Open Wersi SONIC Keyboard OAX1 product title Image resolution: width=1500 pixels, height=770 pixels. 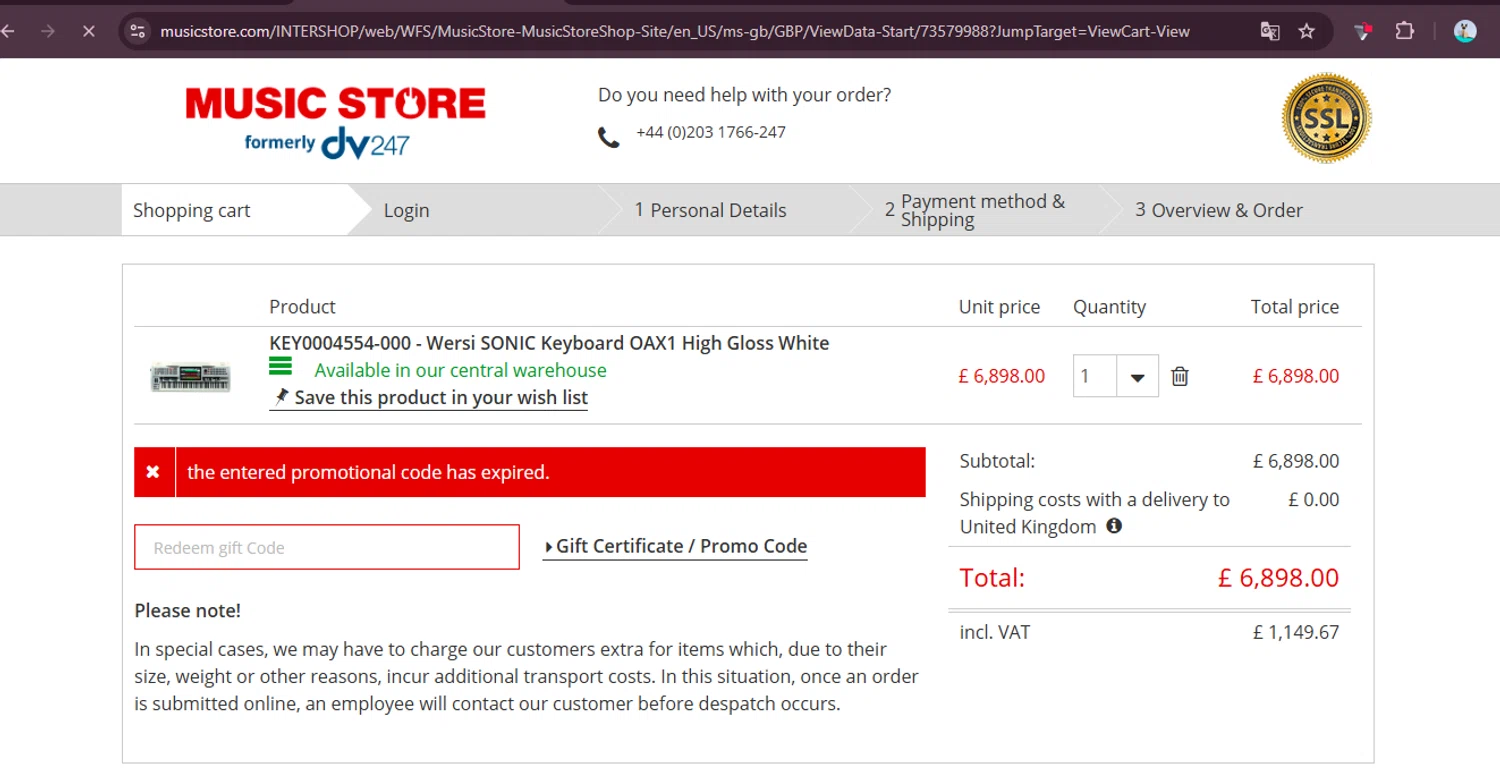549,343
